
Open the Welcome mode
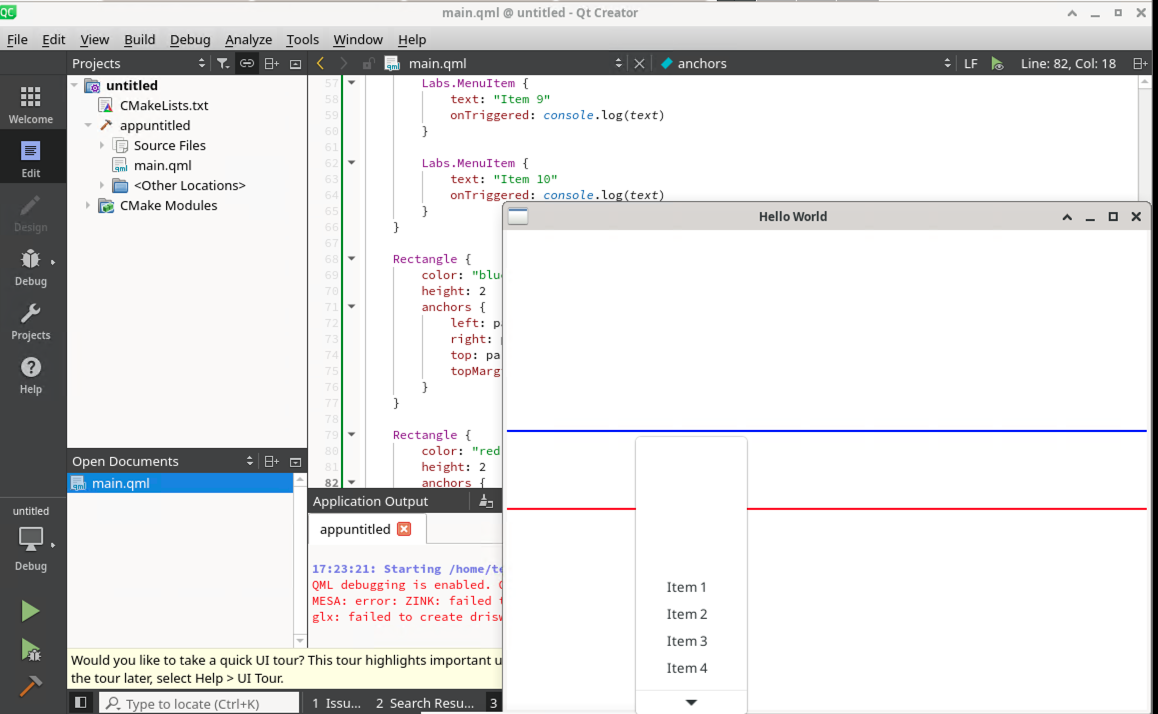[x=31, y=104]
